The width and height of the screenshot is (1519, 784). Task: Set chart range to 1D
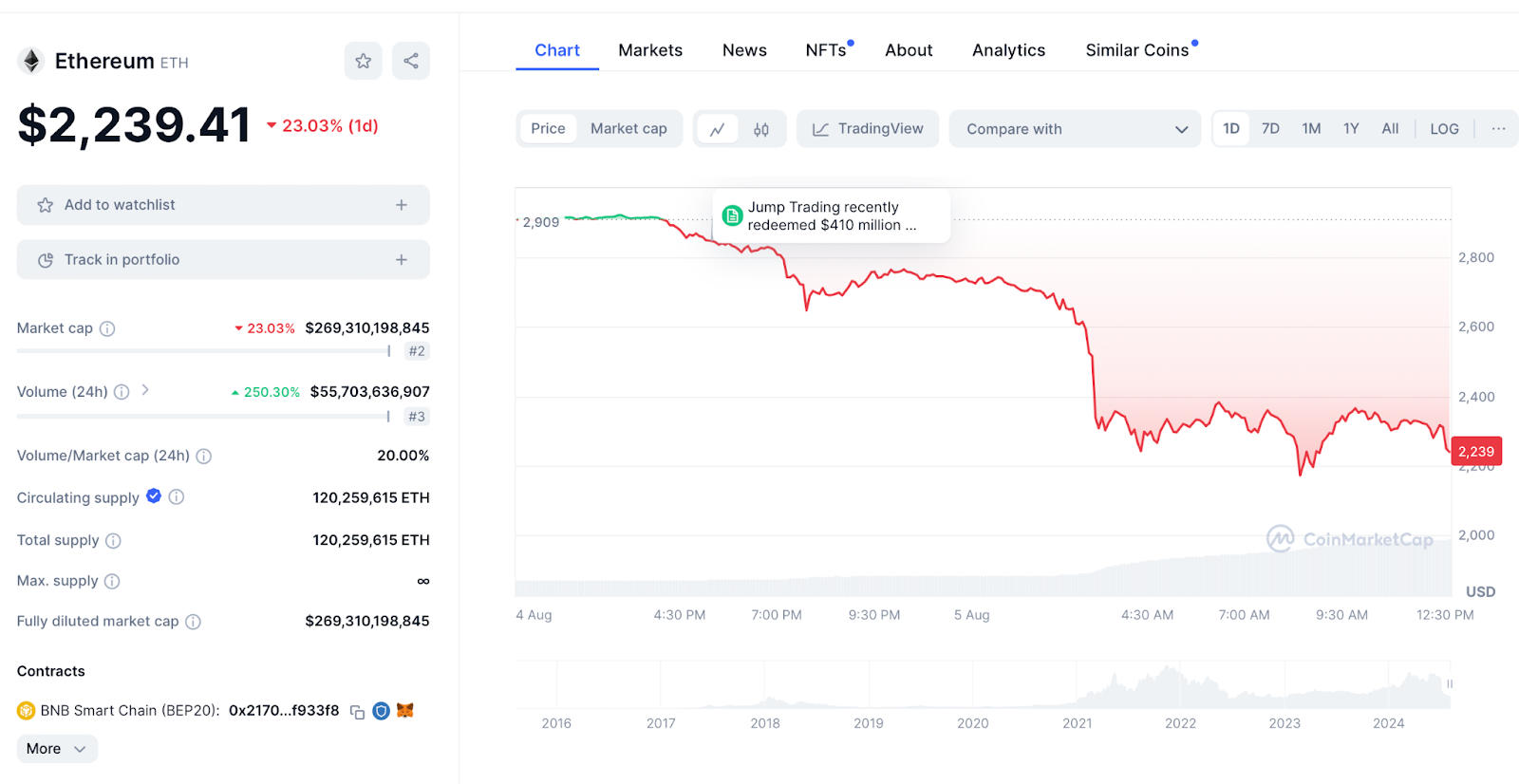tap(1231, 129)
